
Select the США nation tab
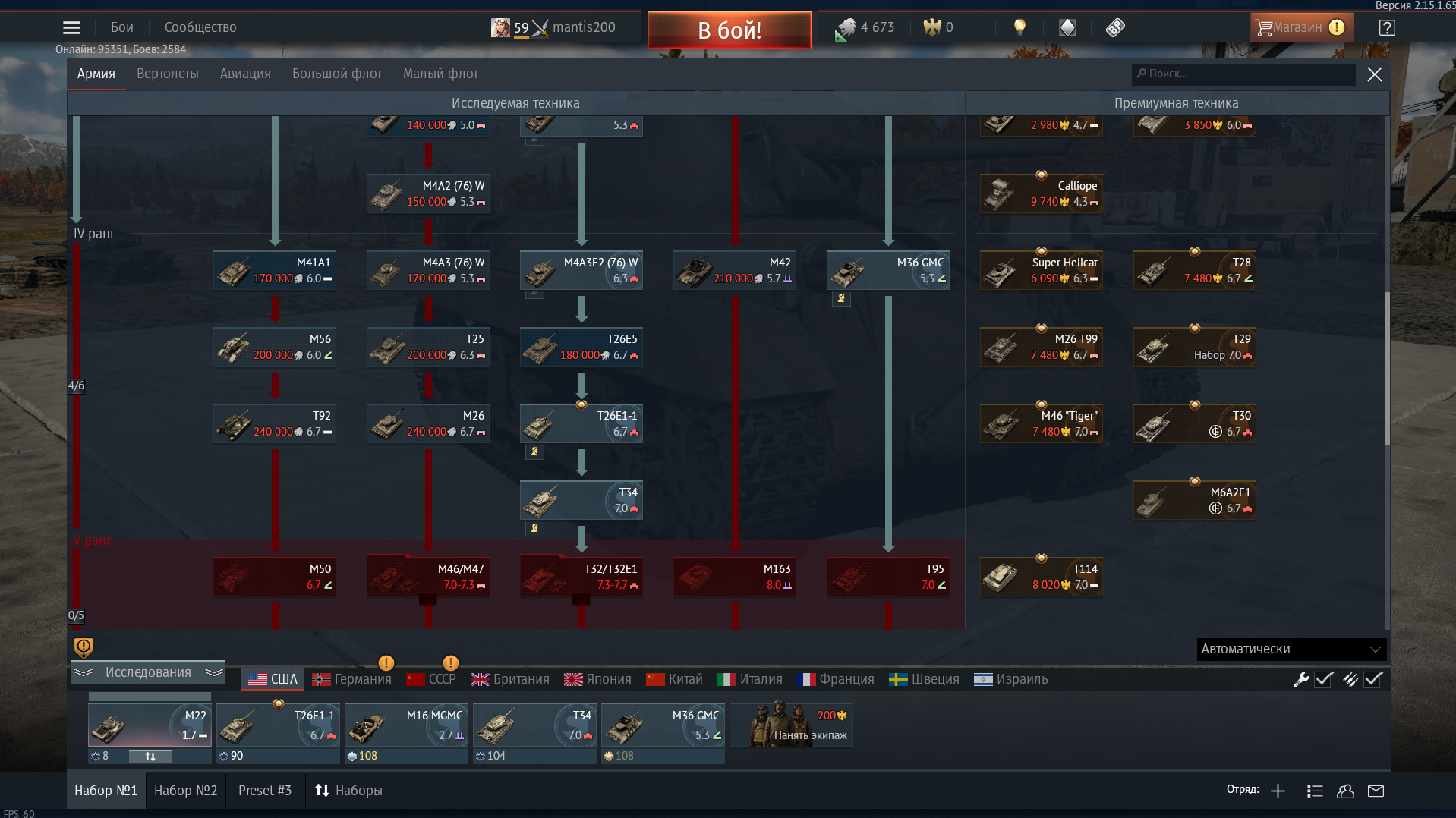pos(273,679)
